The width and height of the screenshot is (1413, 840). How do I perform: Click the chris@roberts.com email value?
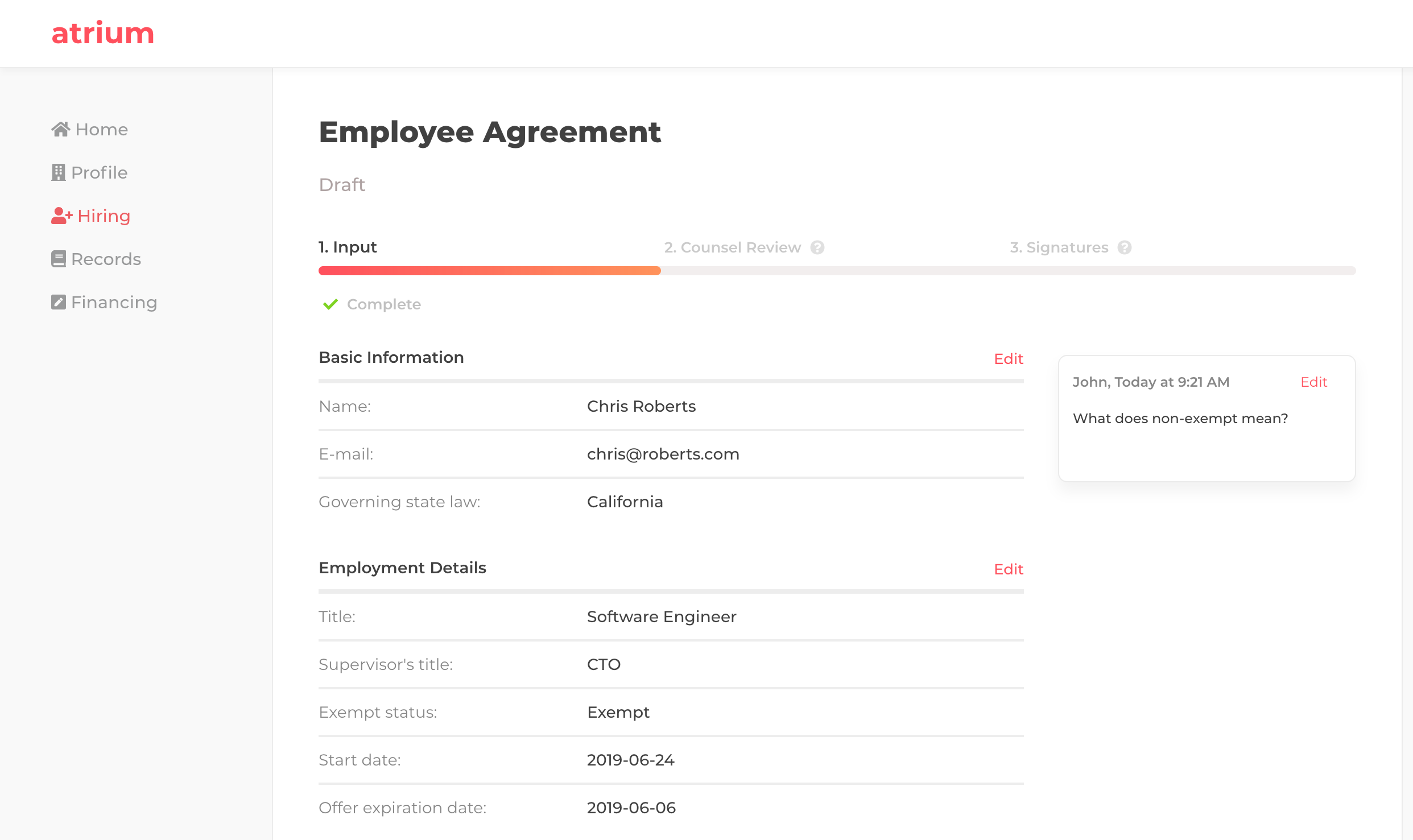click(x=663, y=454)
